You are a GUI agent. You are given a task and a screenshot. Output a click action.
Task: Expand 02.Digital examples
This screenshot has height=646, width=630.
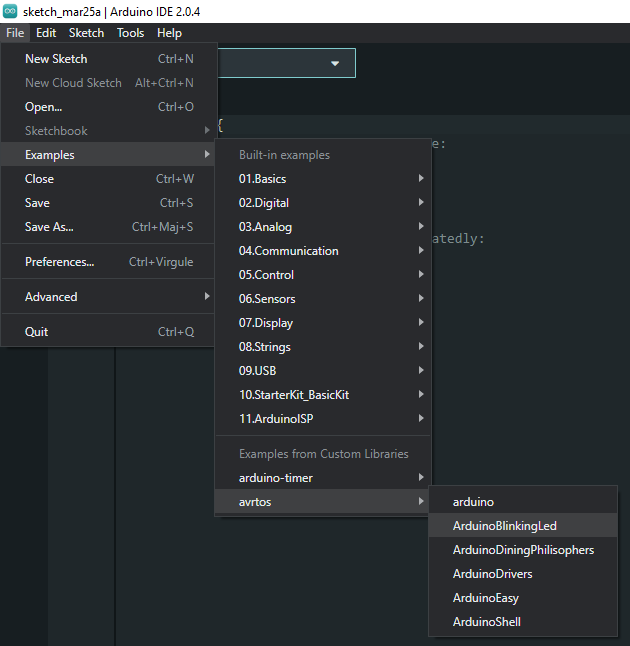(x=323, y=203)
